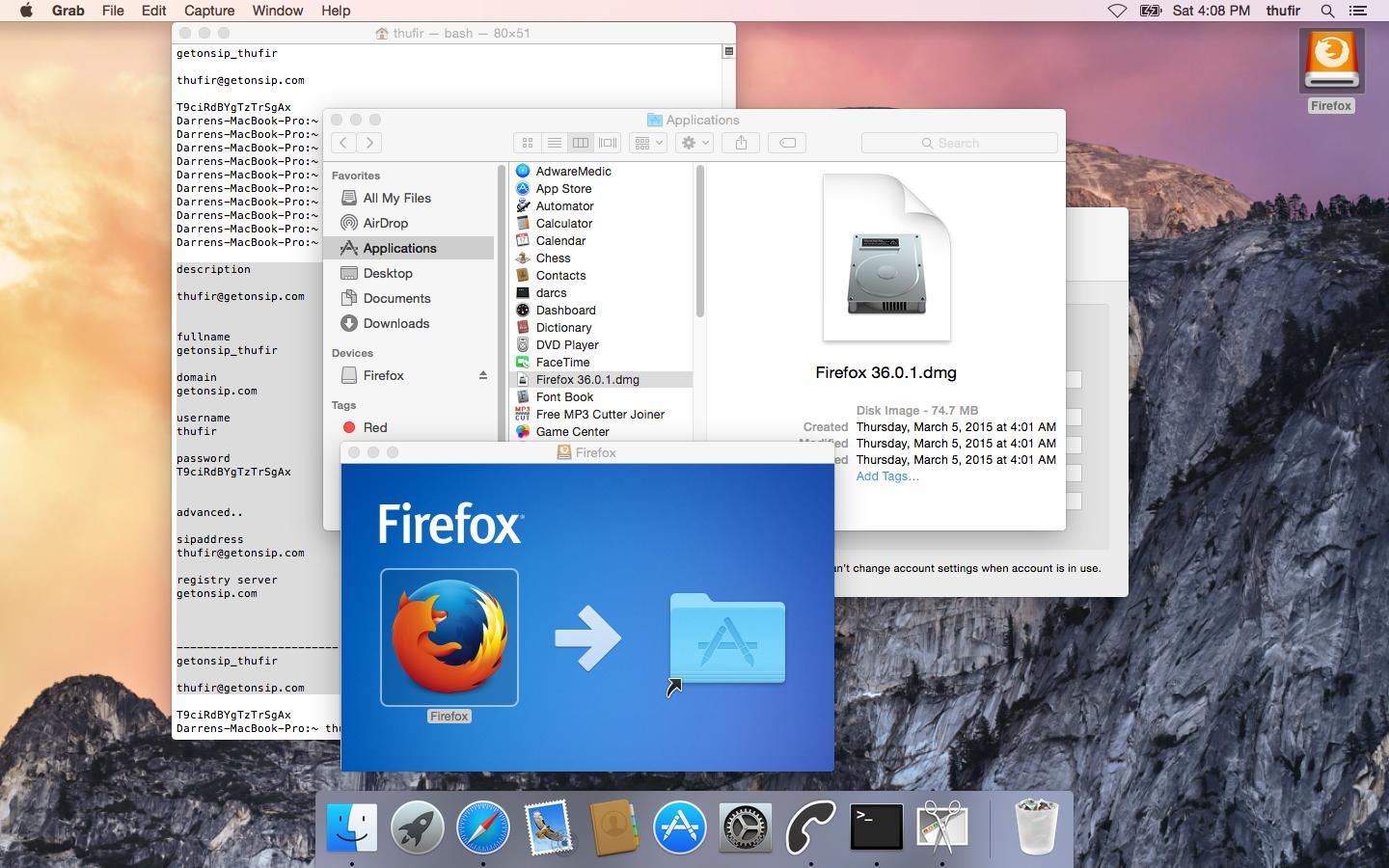The height and width of the screenshot is (868, 1389).
Task: Select Downloads in Finder sidebar
Action: [395, 323]
